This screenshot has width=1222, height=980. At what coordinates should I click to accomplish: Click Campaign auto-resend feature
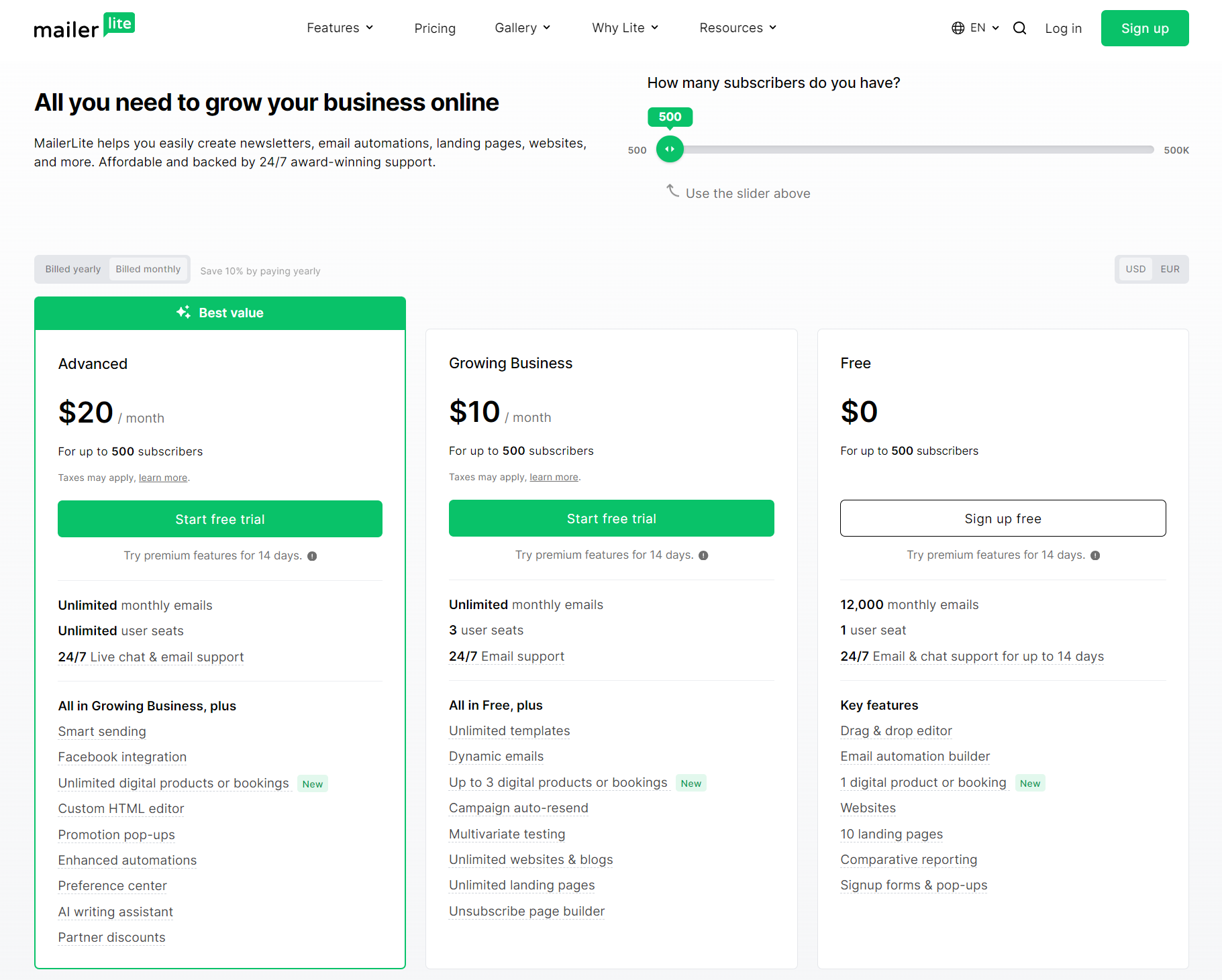coord(519,808)
